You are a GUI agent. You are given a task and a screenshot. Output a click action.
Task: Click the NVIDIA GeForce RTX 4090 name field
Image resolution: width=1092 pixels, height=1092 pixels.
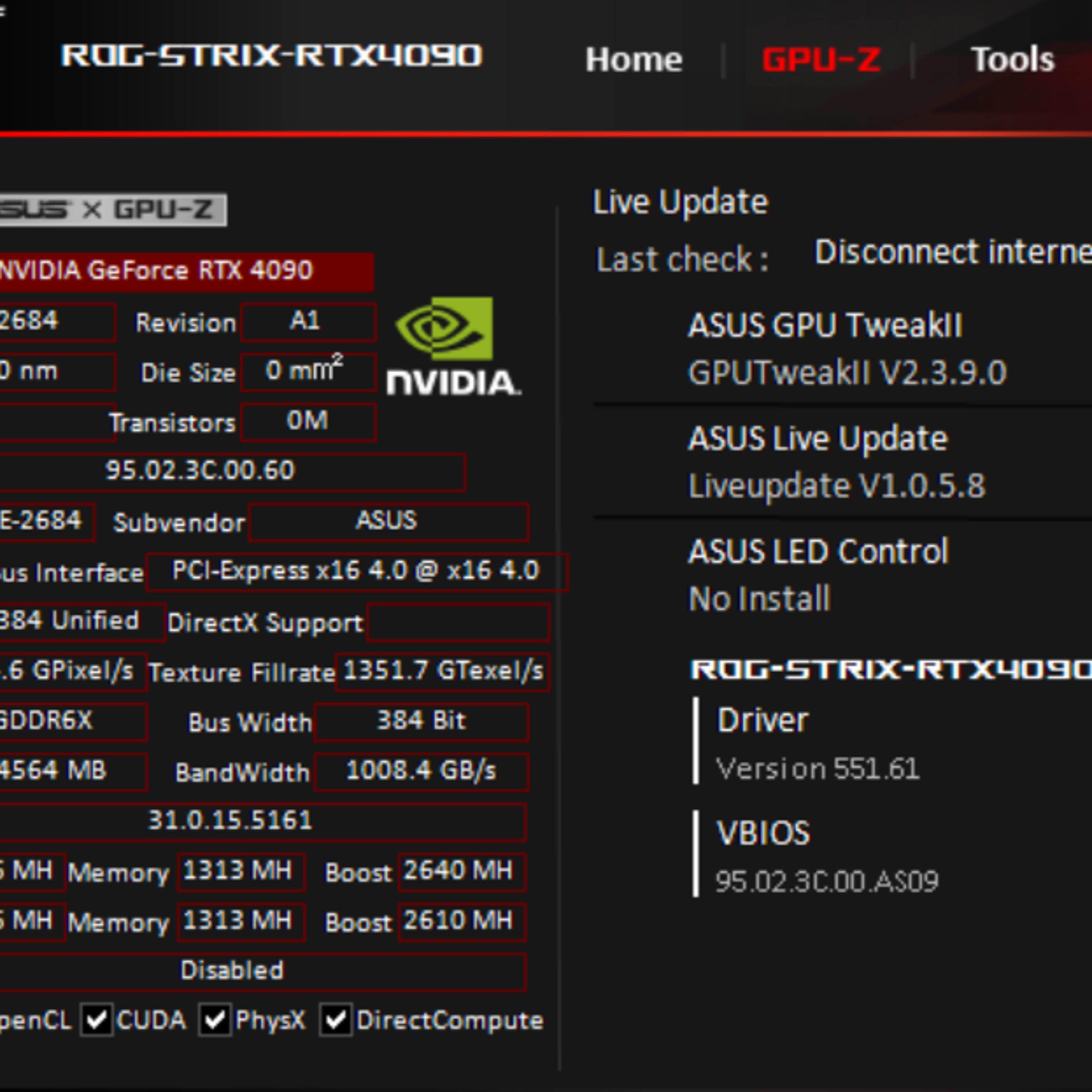click(x=187, y=272)
